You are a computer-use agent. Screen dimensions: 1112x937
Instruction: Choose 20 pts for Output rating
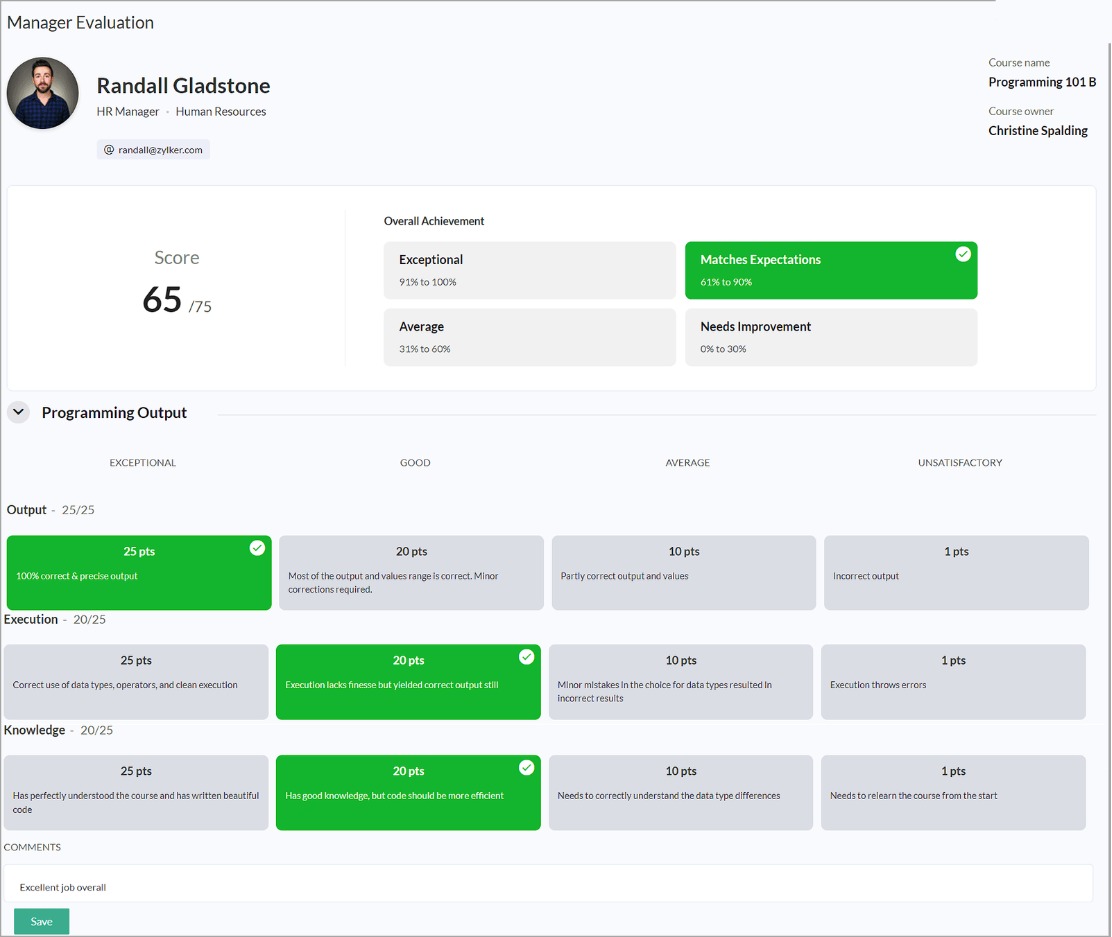pos(411,573)
